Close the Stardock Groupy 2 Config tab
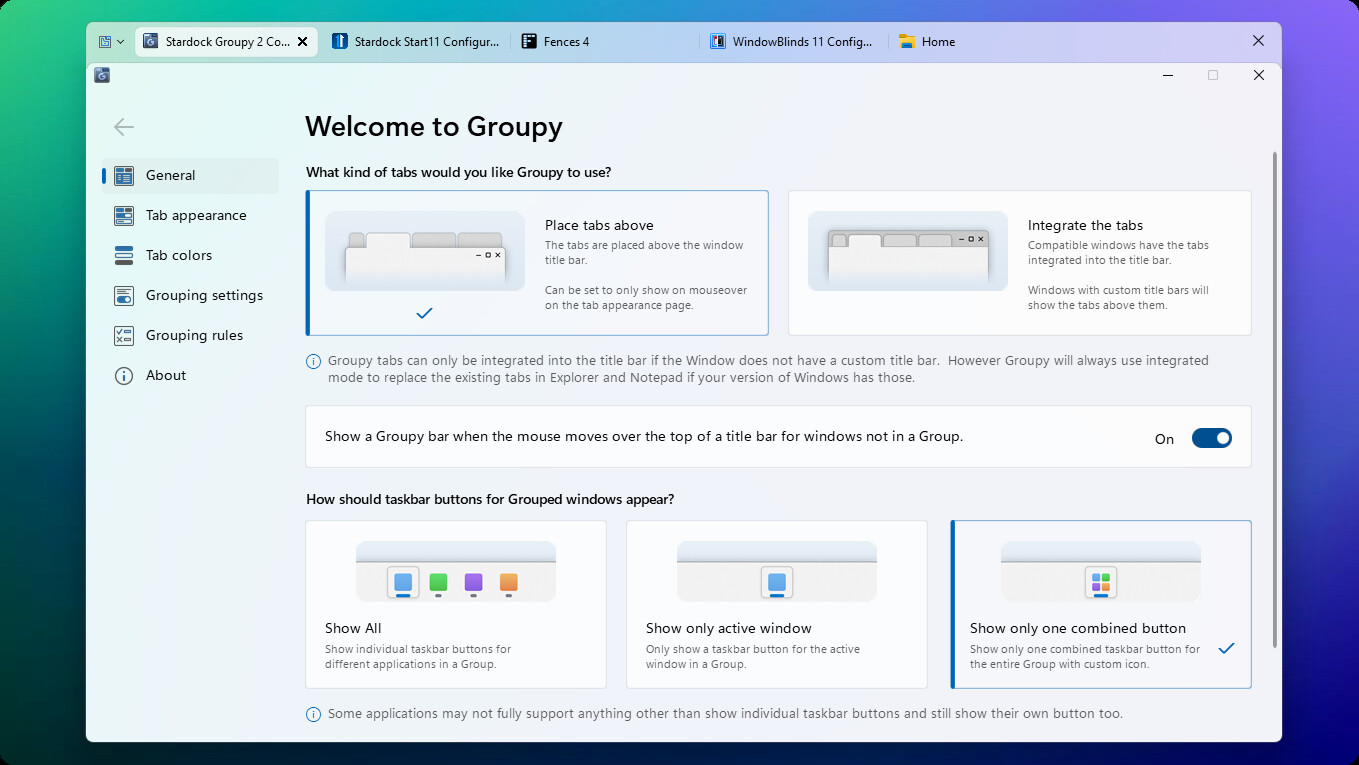The width and height of the screenshot is (1359, 765). pos(302,41)
